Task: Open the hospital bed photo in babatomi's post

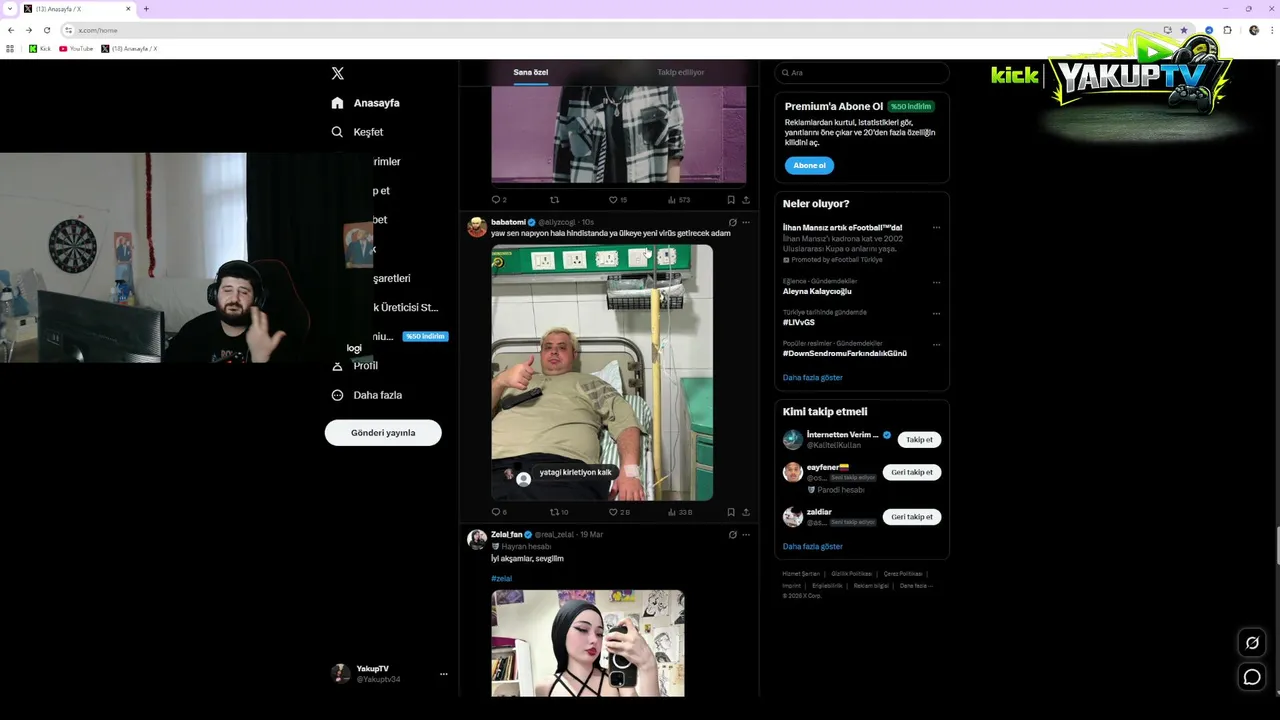Action: [602, 372]
